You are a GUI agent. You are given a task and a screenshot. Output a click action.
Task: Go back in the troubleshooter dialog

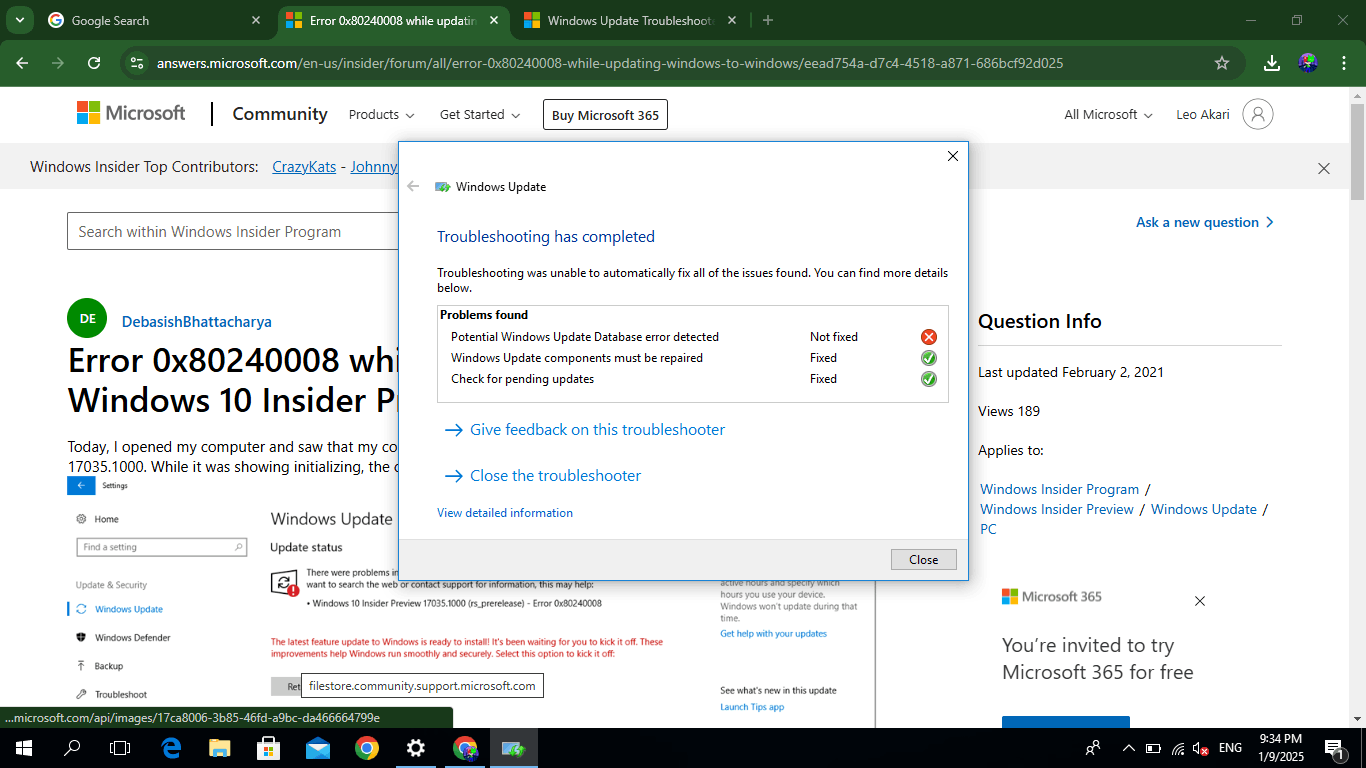pos(413,186)
